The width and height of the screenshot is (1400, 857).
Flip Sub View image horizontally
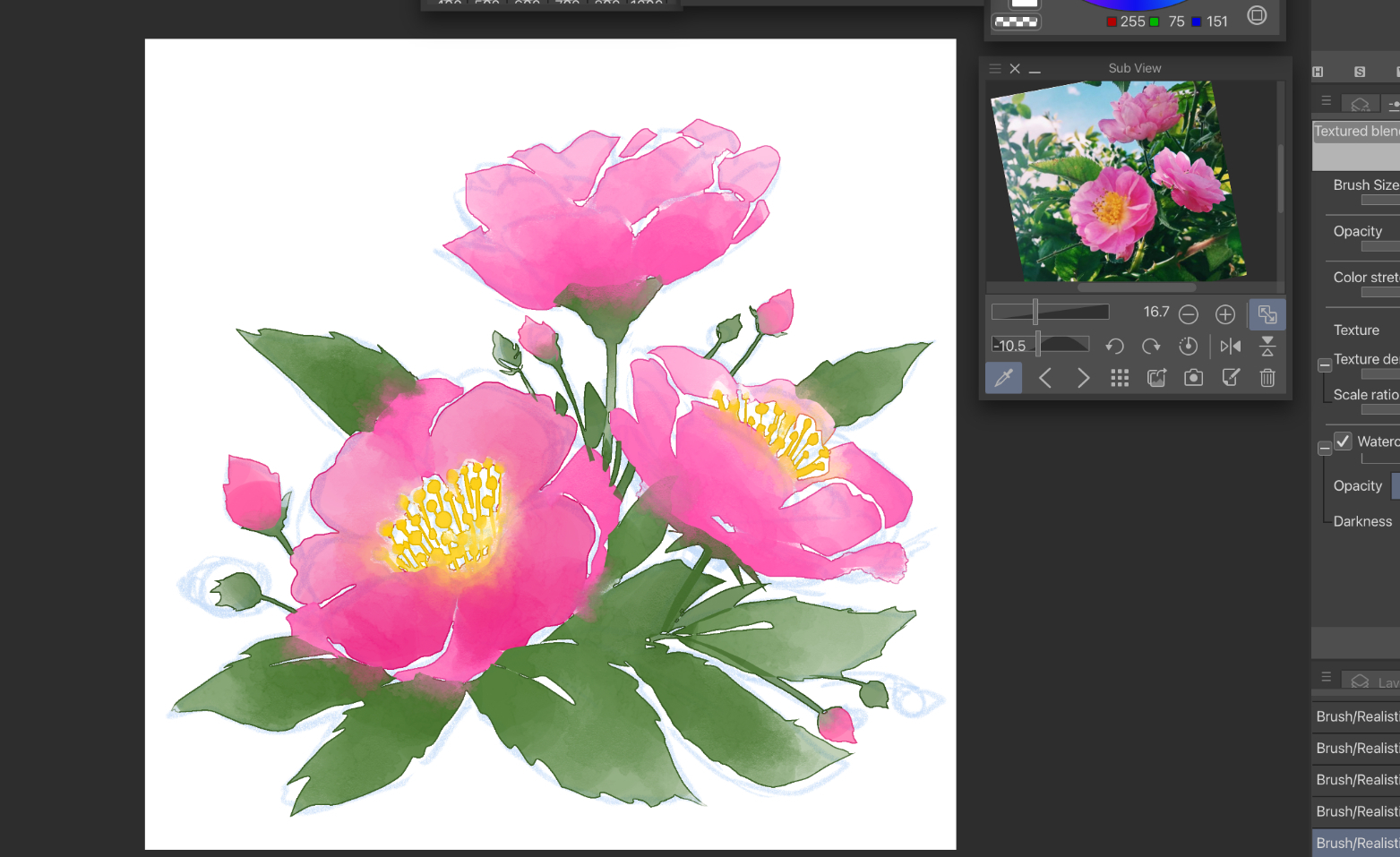1231,347
